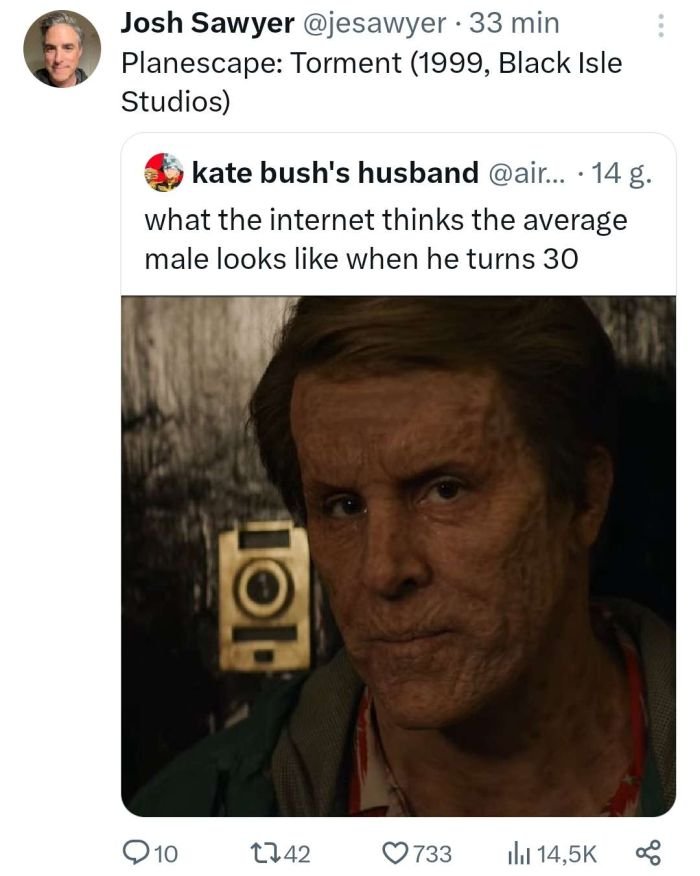Click the quoted tweet's @air... handle

[526, 172]
